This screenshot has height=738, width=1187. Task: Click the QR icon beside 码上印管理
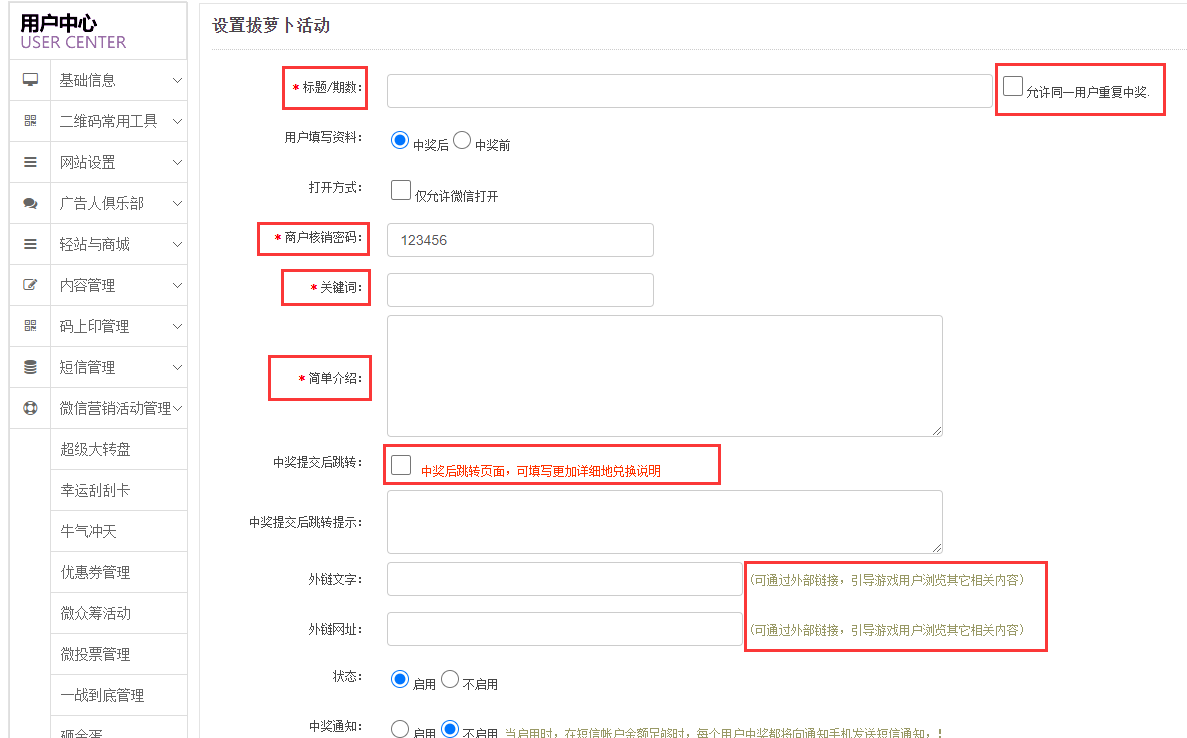(30, 326)
